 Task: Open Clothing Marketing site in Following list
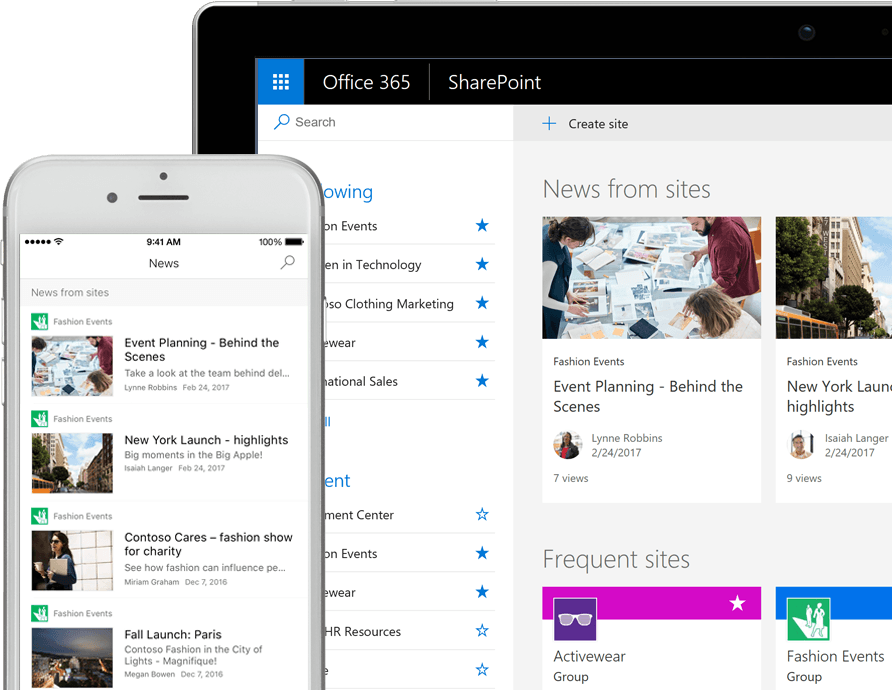(x=389, y=304)
